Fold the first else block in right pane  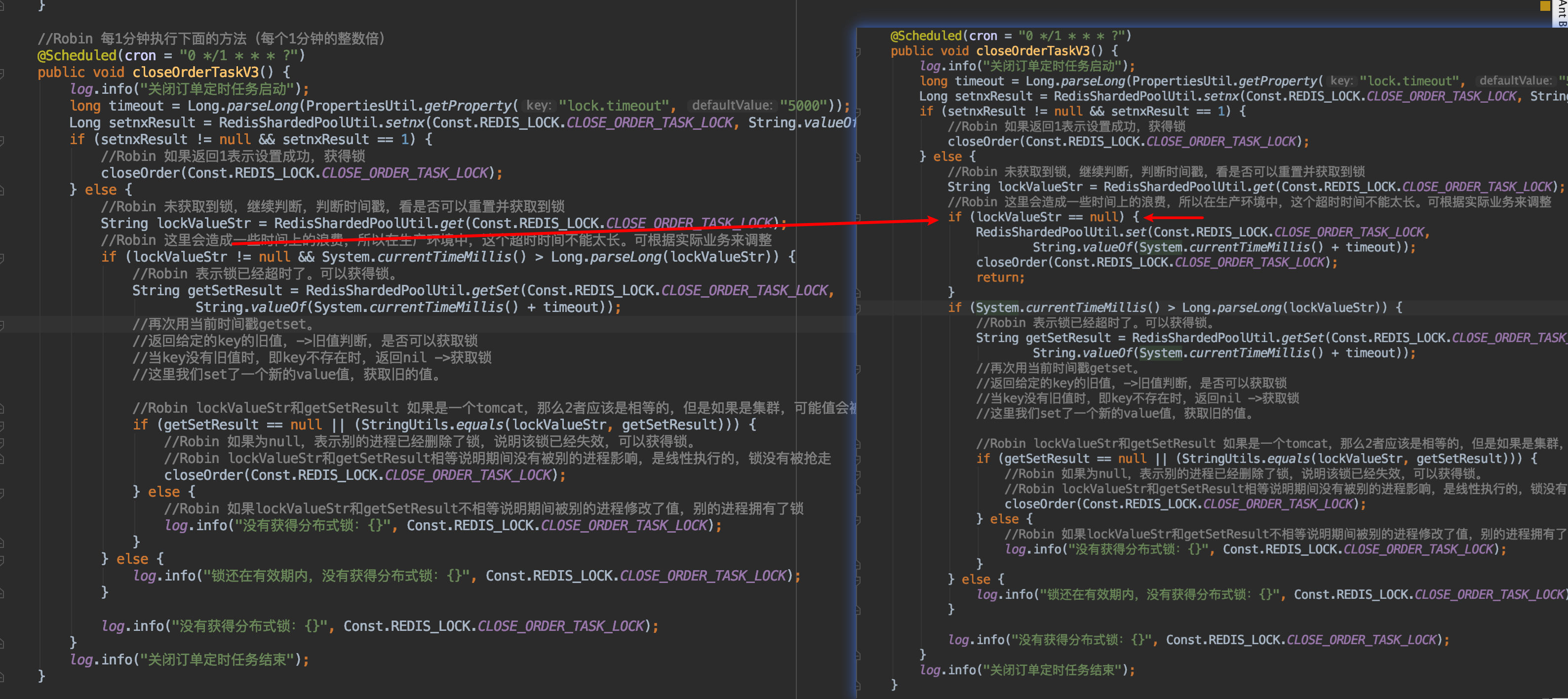pyautogui.click(x=858, y=157)
